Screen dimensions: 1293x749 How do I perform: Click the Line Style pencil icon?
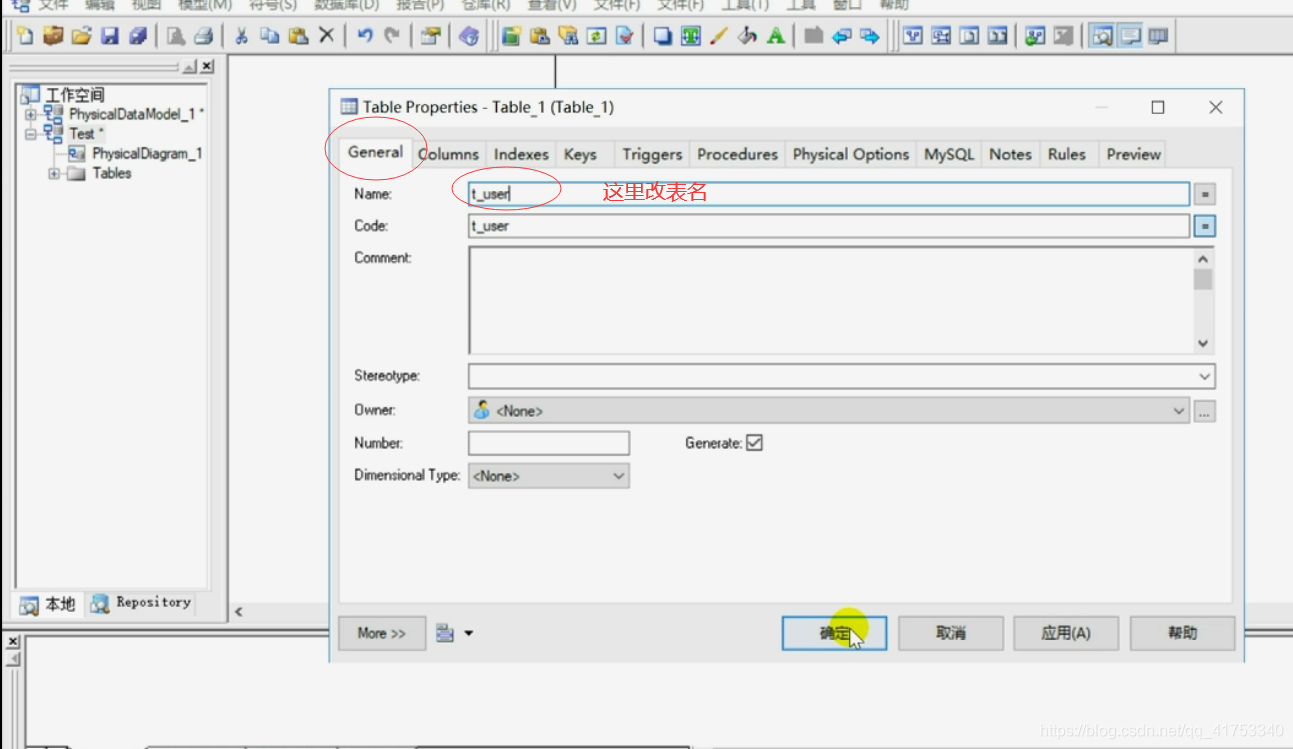(x=719, y=36)
